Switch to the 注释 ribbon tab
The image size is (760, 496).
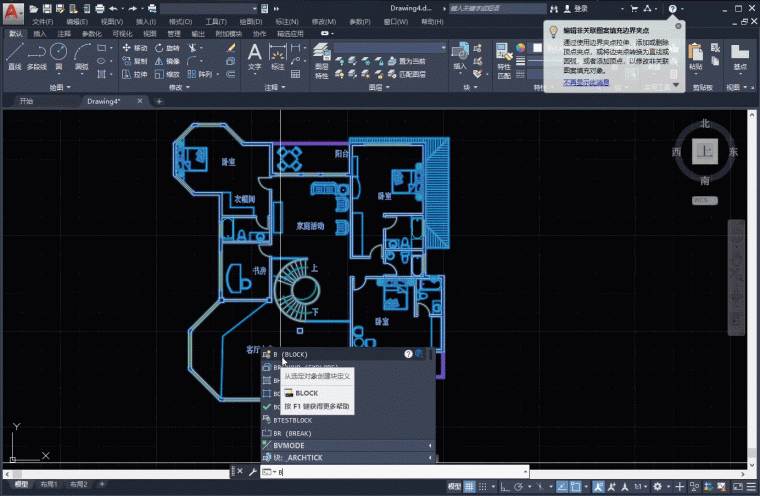click(64, 33)
